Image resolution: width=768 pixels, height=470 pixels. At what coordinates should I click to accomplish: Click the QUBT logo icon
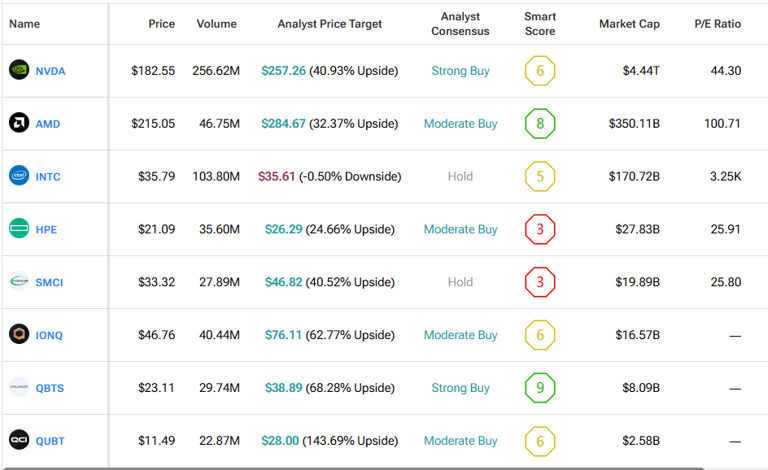coord(19,441)
